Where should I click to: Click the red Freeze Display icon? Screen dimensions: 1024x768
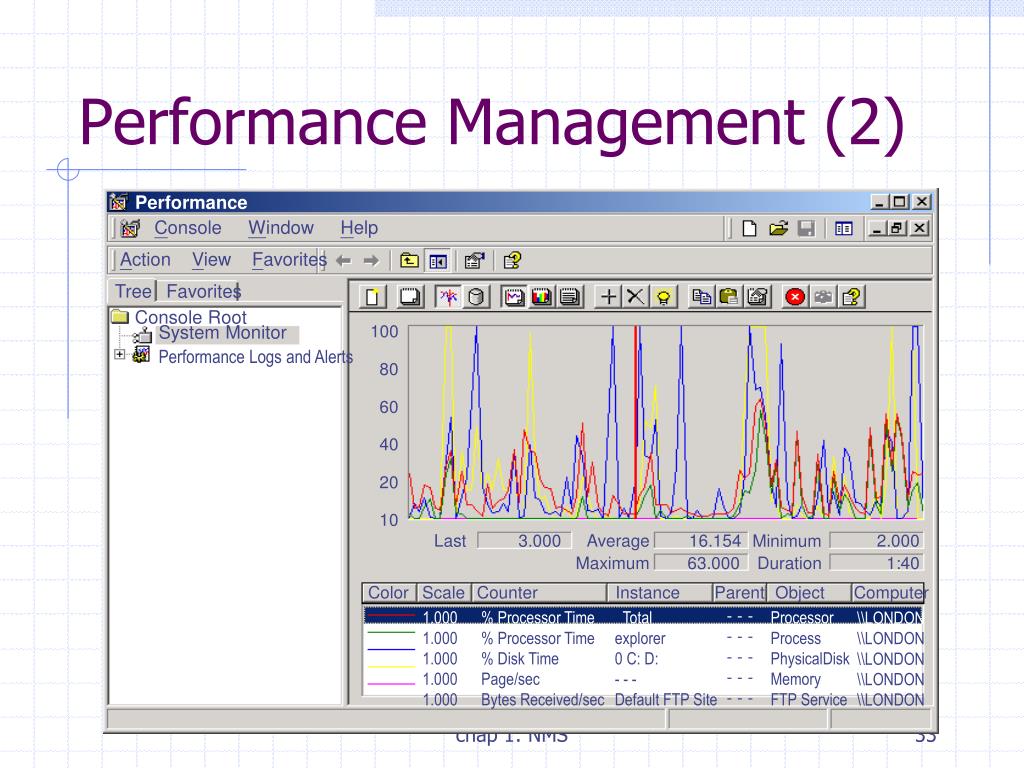coord(795,297)
